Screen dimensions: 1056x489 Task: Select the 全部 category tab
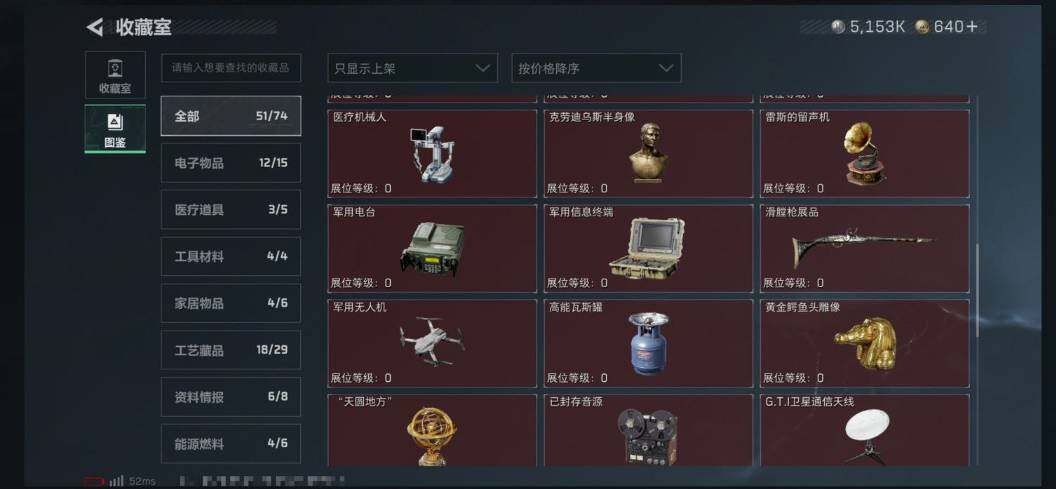231,116
